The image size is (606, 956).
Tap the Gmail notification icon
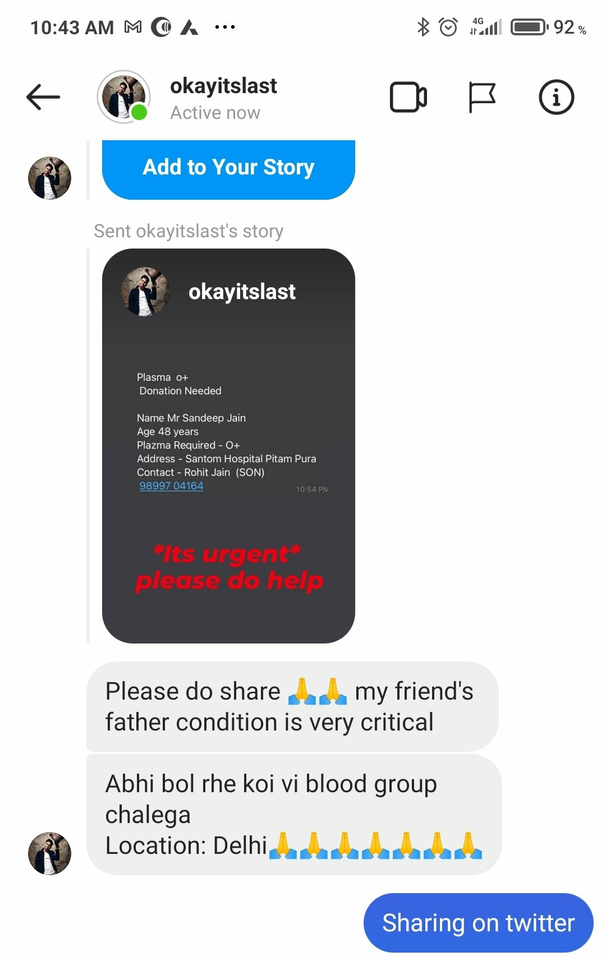(132, 27)
